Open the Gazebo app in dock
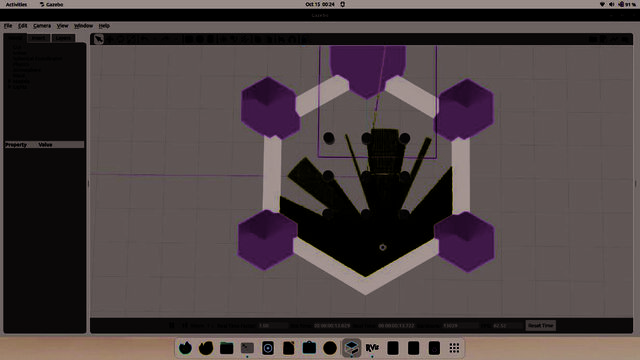The height and width of the screenshot is (360, 640). click(x=351, y=348)
